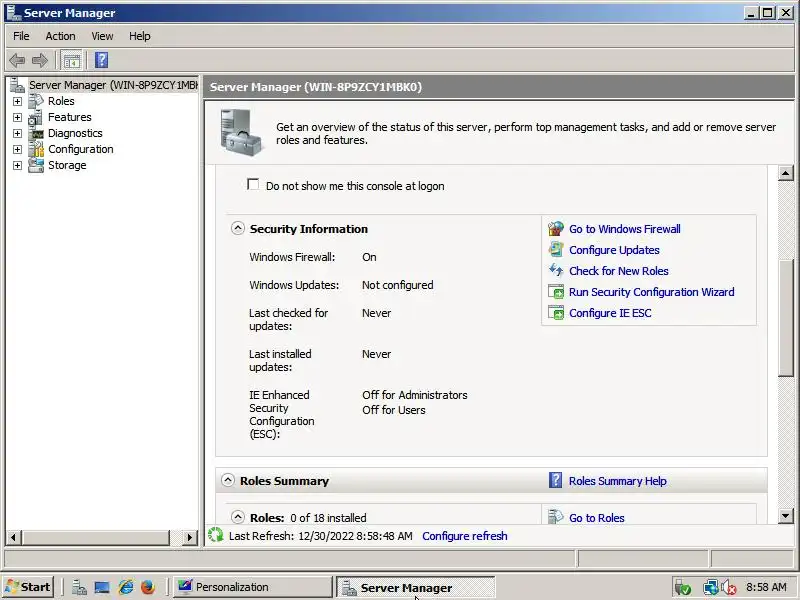Screen dimensions: 800x600
Task: Toggle the Show/Hide Console Tree toolbar icon
Action: pos(71,61)
